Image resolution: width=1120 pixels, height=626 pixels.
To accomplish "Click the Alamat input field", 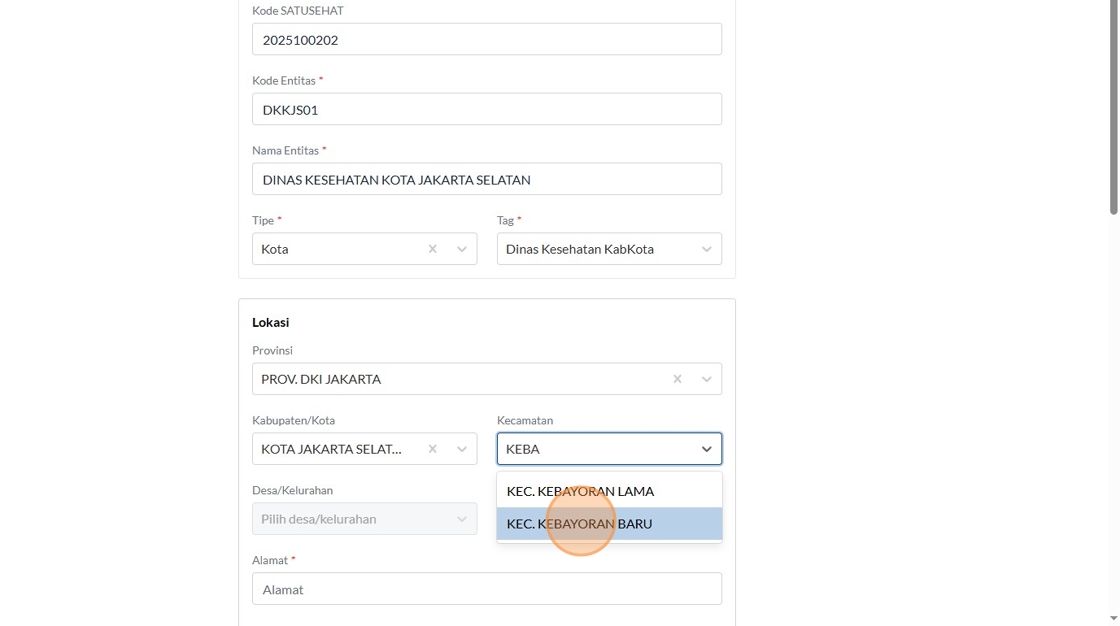I will [x=486, y=589].
